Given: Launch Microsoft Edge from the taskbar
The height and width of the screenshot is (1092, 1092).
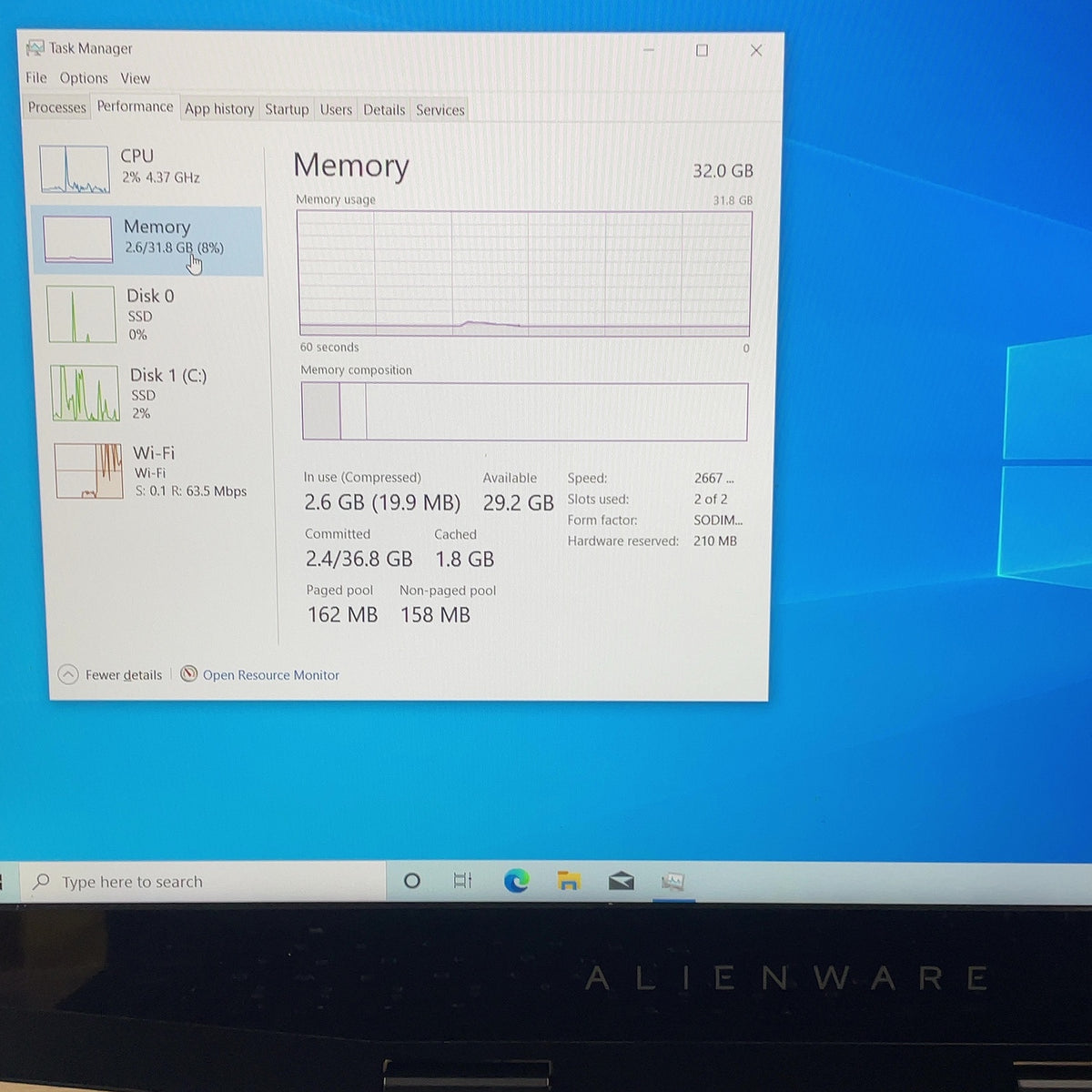Looking at the screenshot, I should [516, 881].
